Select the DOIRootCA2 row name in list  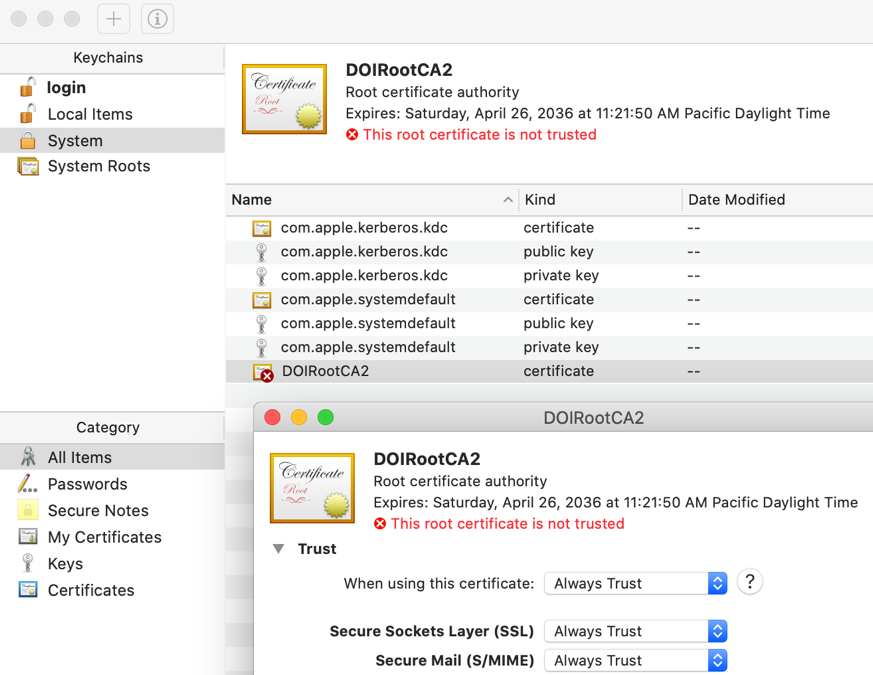(325, 371)
